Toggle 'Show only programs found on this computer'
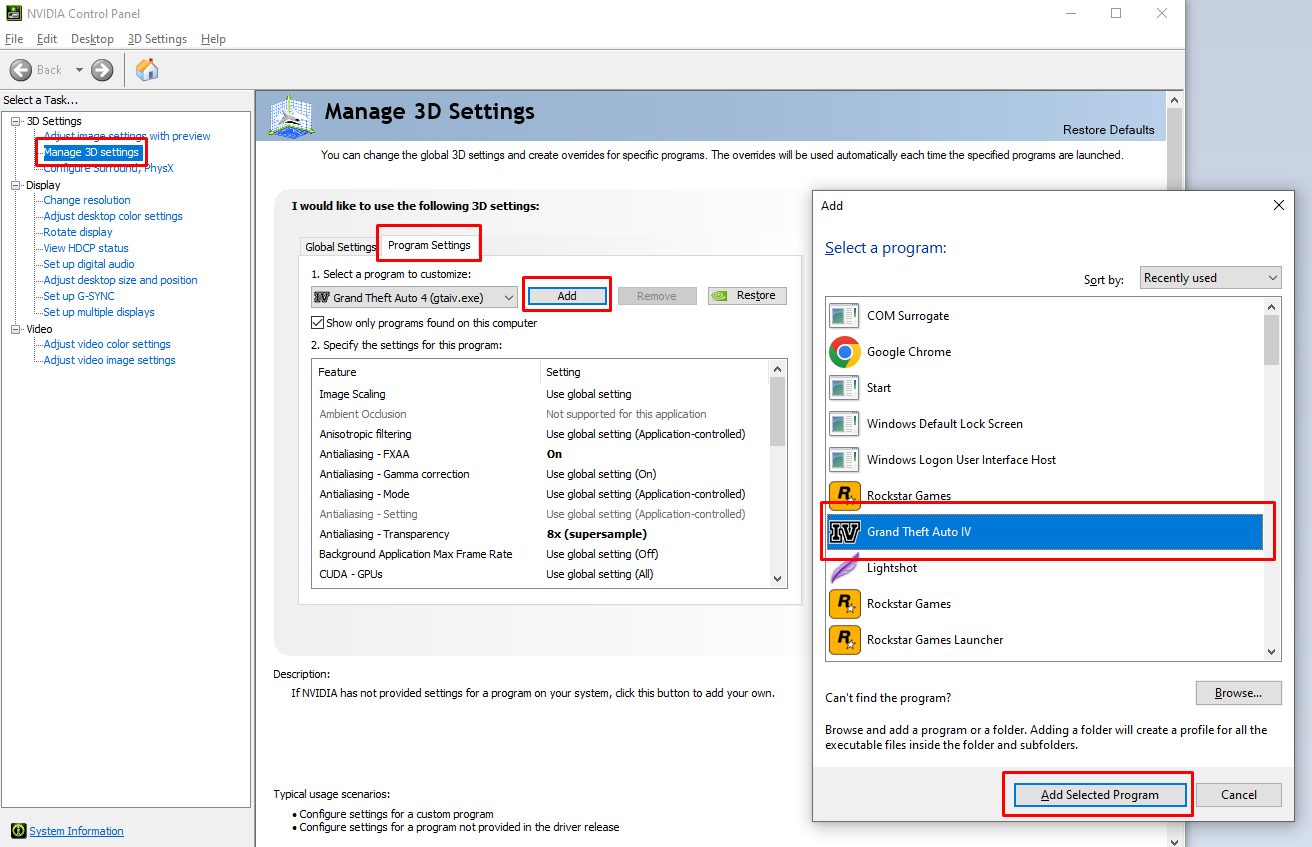The image size is (1312, 847). click(317, 323)
